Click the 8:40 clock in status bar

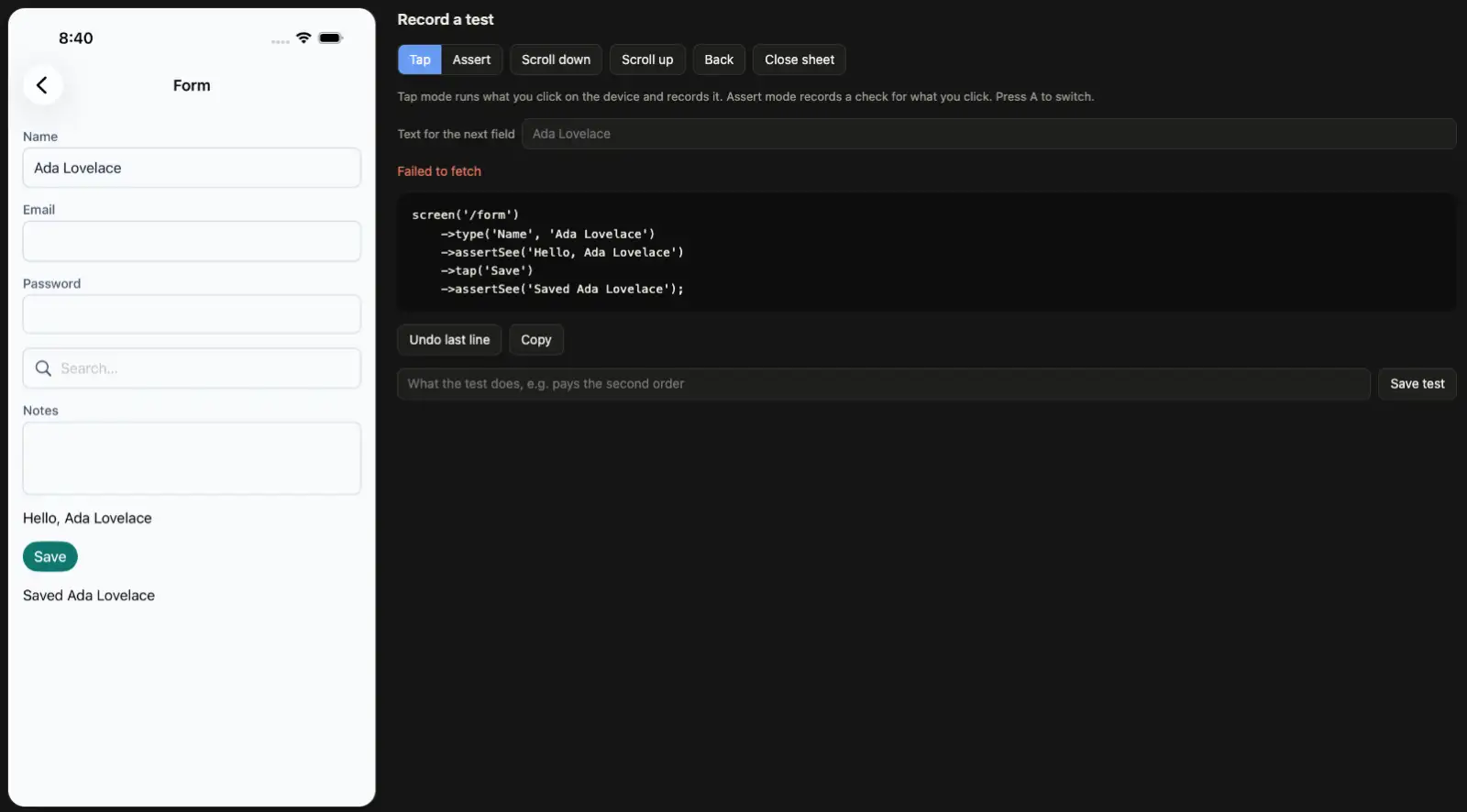[76, 38]
